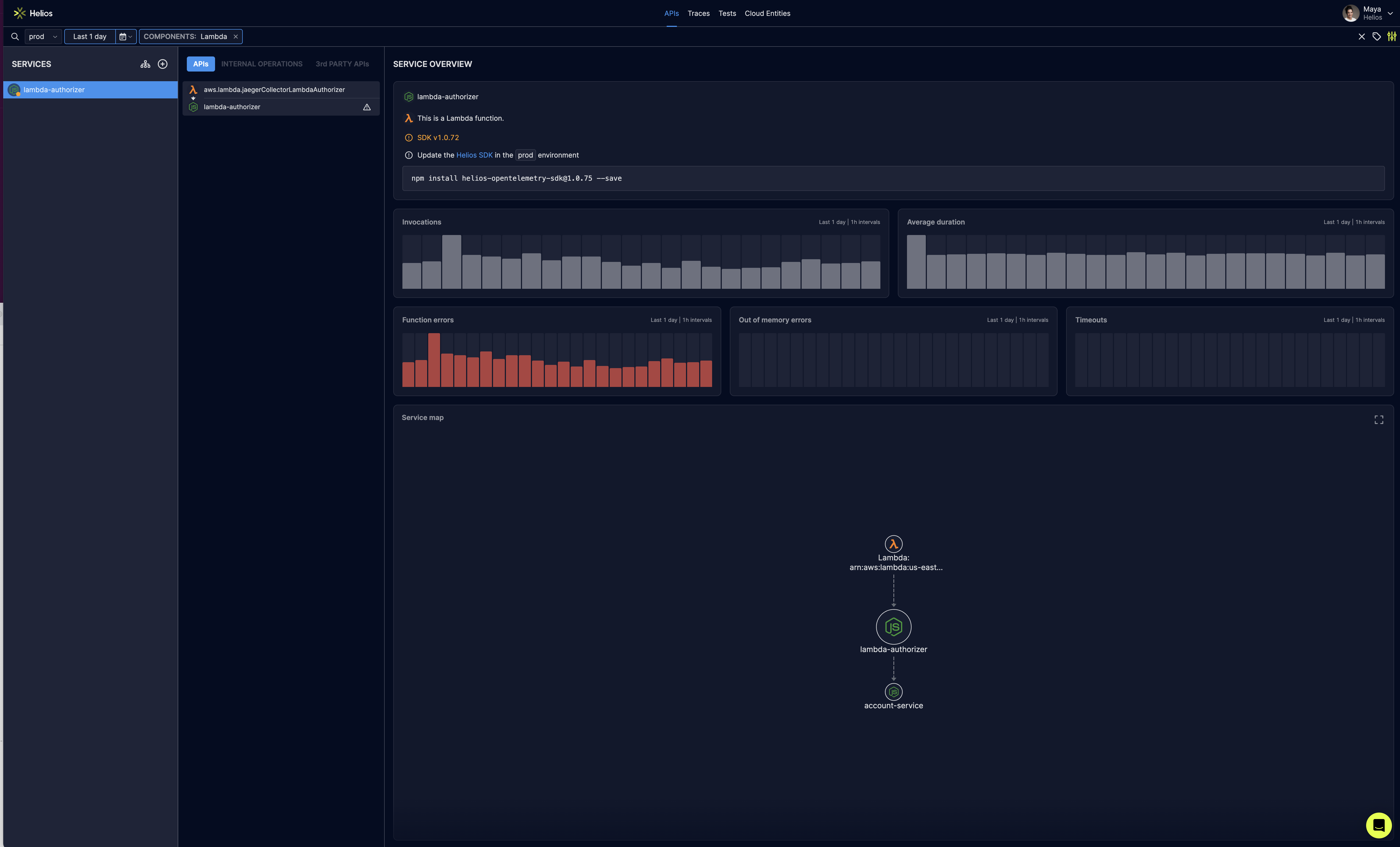
Task: Select lambda-authorizer in the services list
Action: 54,90
